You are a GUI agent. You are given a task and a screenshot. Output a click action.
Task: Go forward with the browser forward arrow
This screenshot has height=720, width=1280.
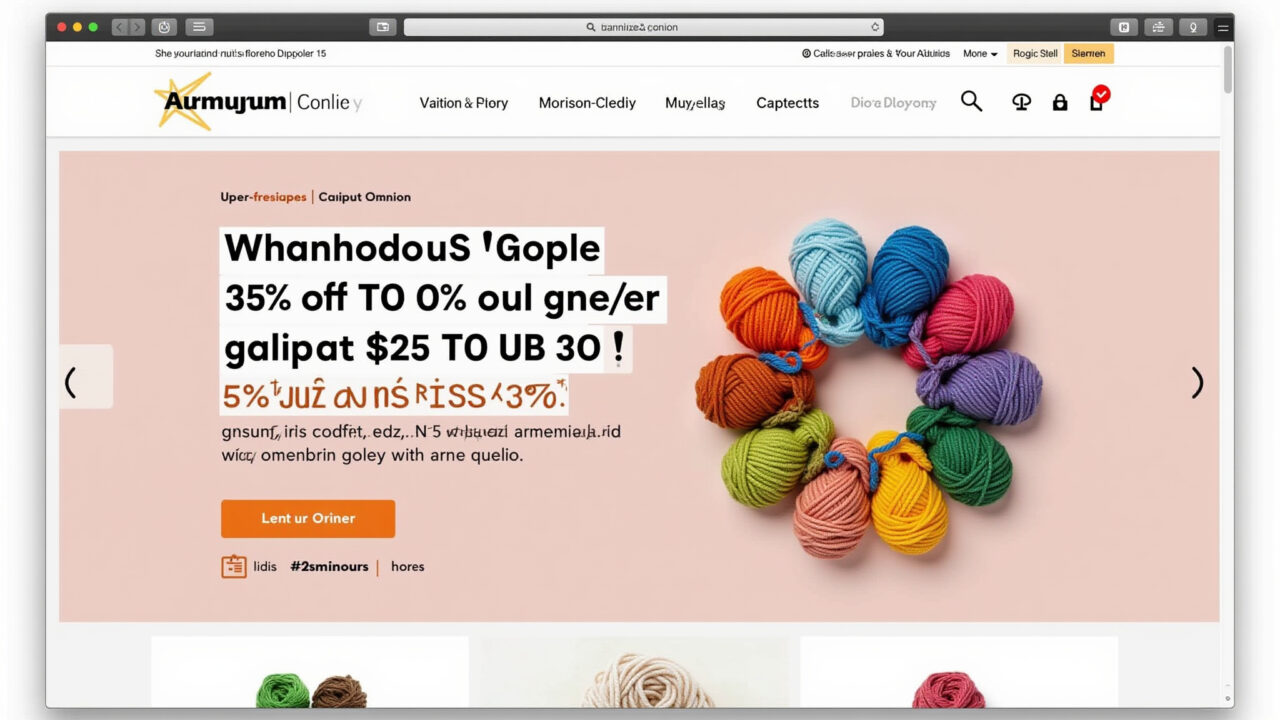click(137, 27)
